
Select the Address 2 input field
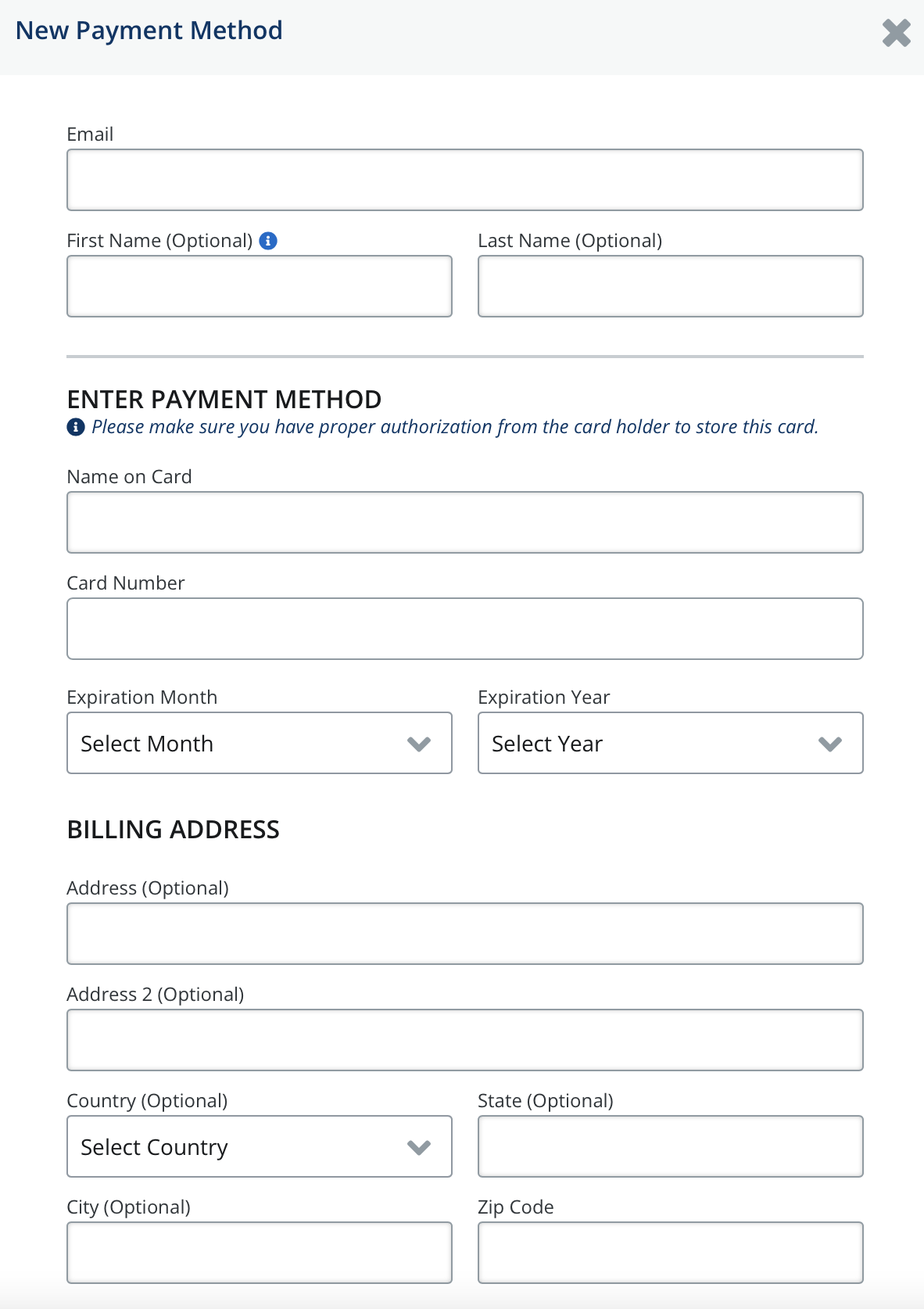point(464,1040)
